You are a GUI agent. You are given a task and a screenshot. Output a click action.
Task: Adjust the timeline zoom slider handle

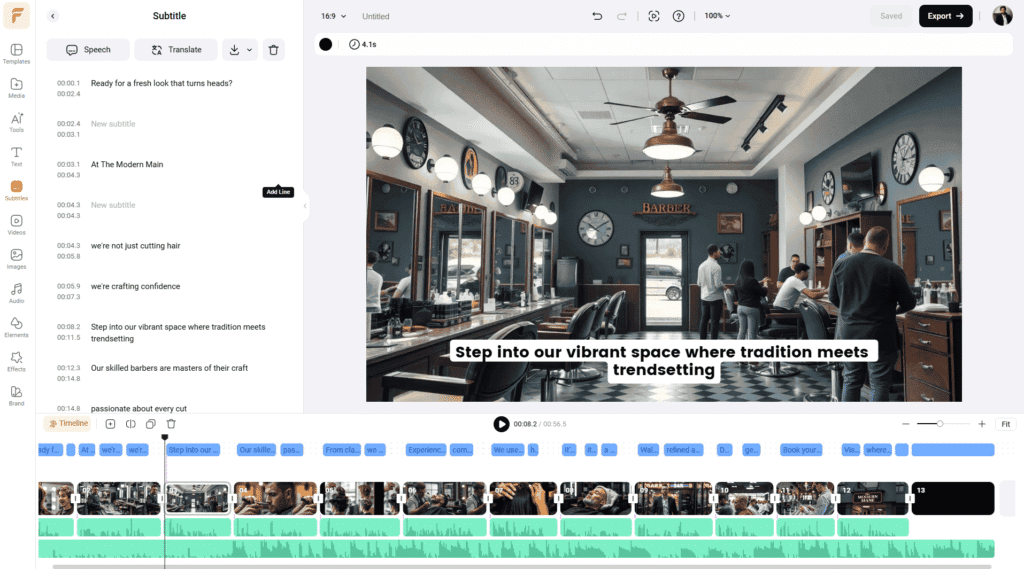click(940, 424)
